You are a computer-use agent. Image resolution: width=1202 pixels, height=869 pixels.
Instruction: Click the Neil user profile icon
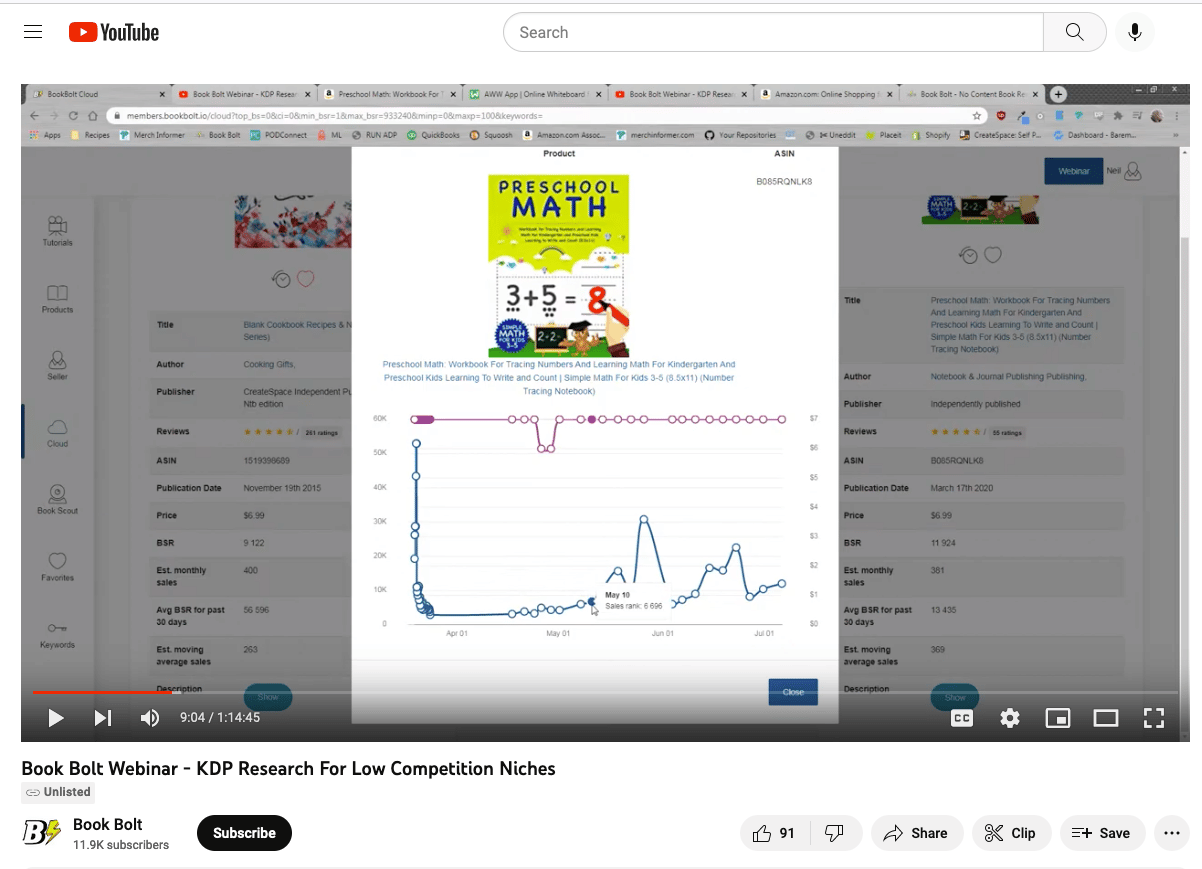click(x=1132, y=171)
